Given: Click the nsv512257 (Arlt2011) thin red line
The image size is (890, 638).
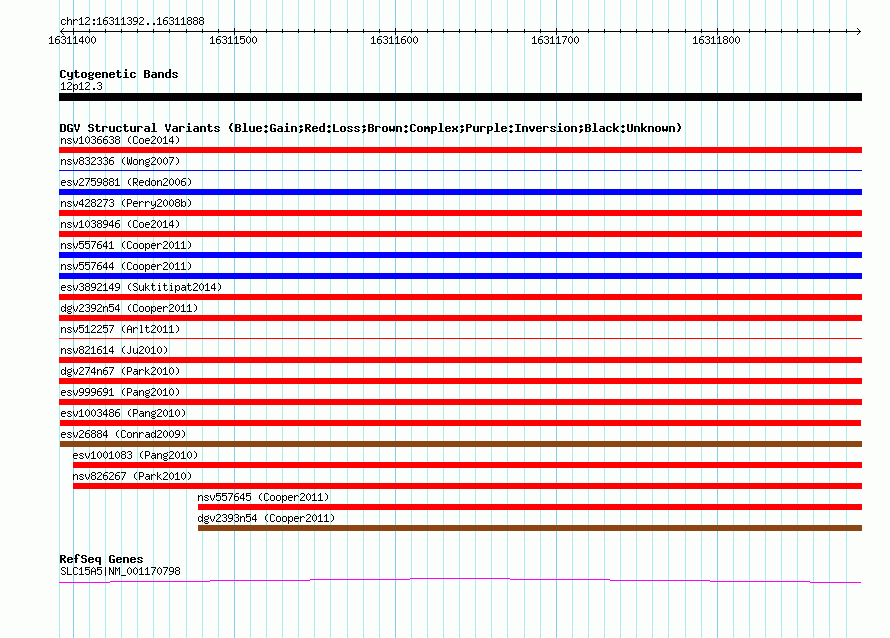Looking at the screenshot, I should (460, 338).
